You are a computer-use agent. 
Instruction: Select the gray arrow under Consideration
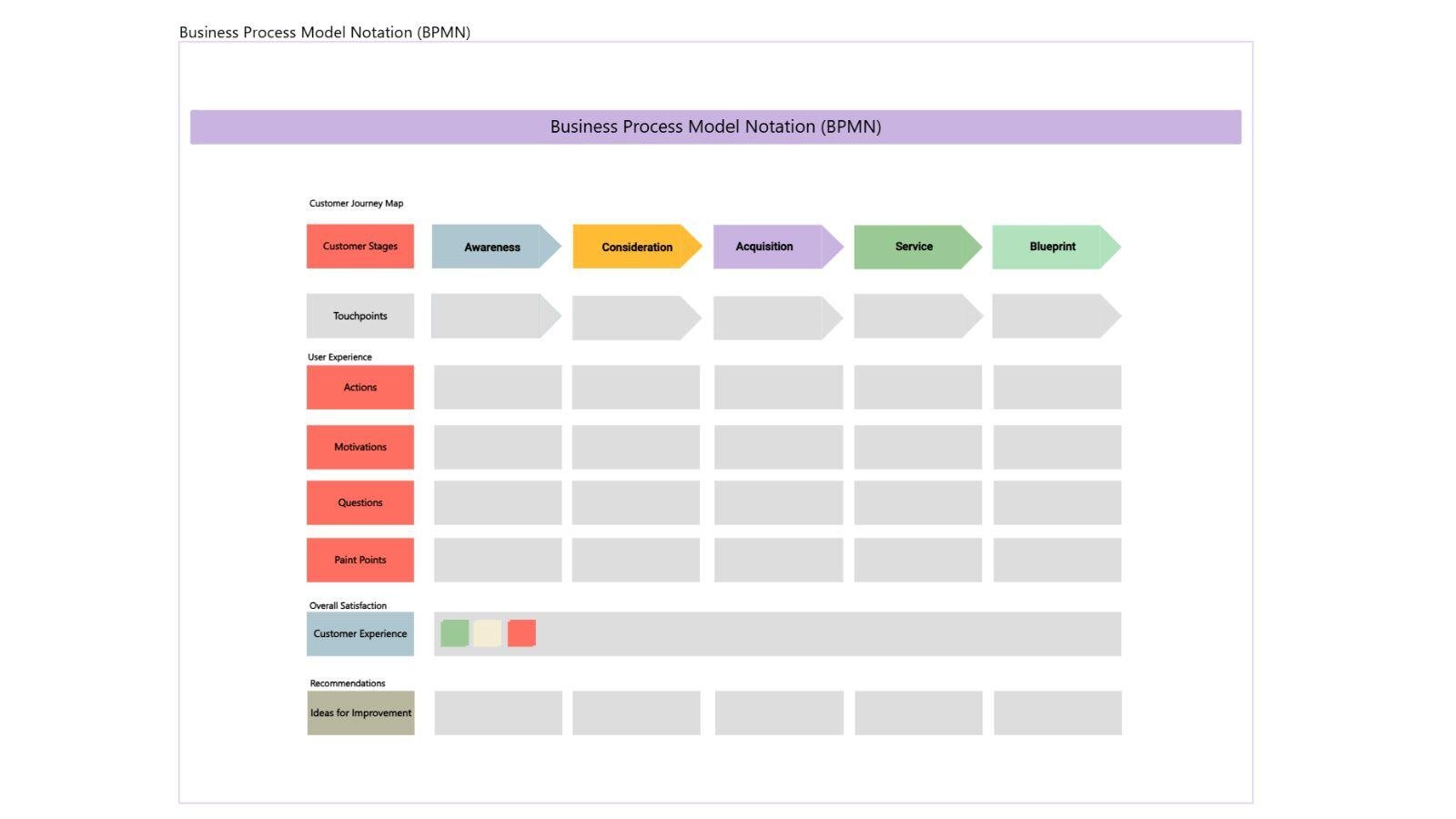636,316
